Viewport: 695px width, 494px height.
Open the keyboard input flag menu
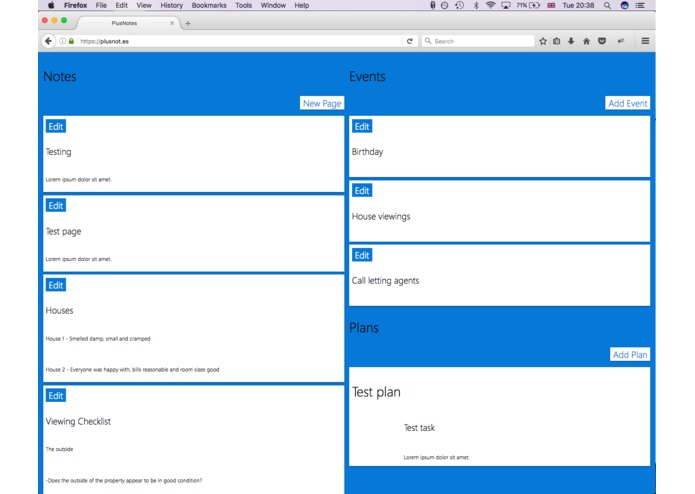point(551,5)
